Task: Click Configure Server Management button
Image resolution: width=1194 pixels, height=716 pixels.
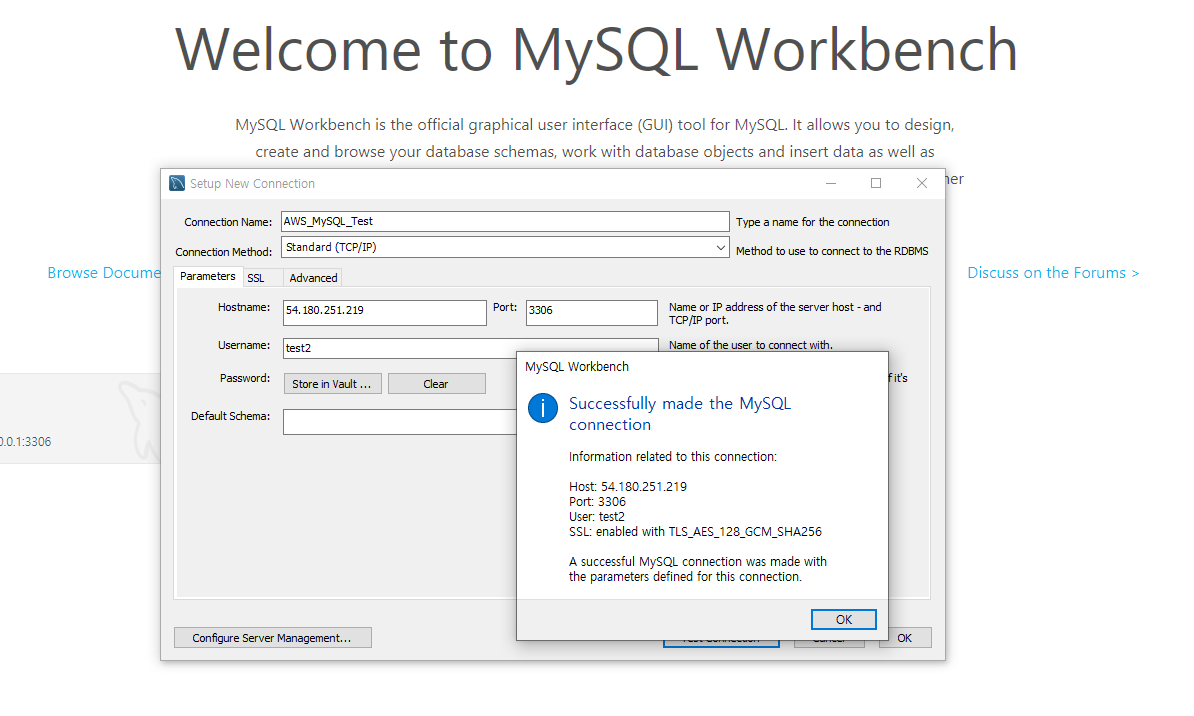Action: coord(273,638)
